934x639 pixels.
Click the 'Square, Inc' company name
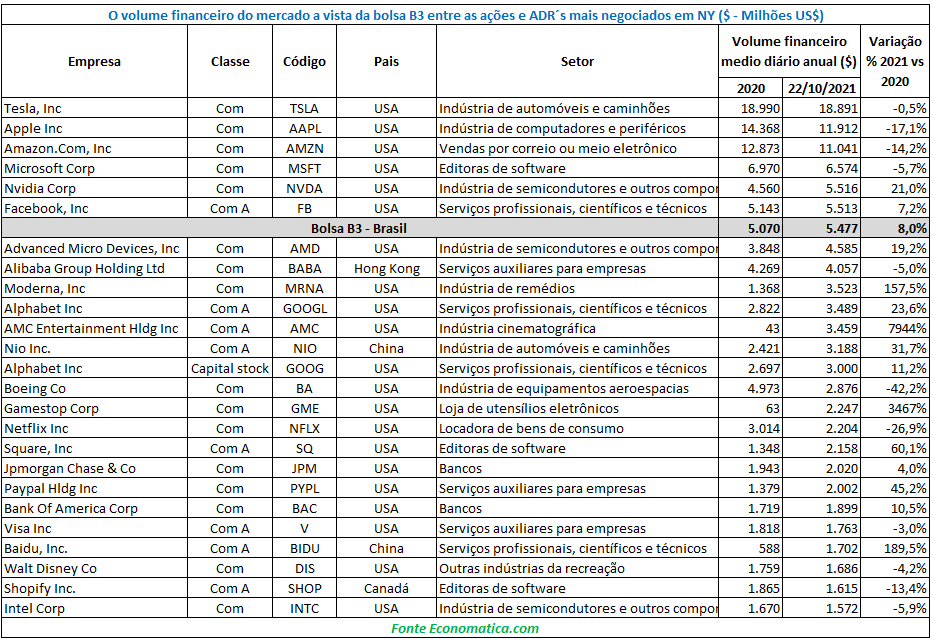click(x=38, y=448)
